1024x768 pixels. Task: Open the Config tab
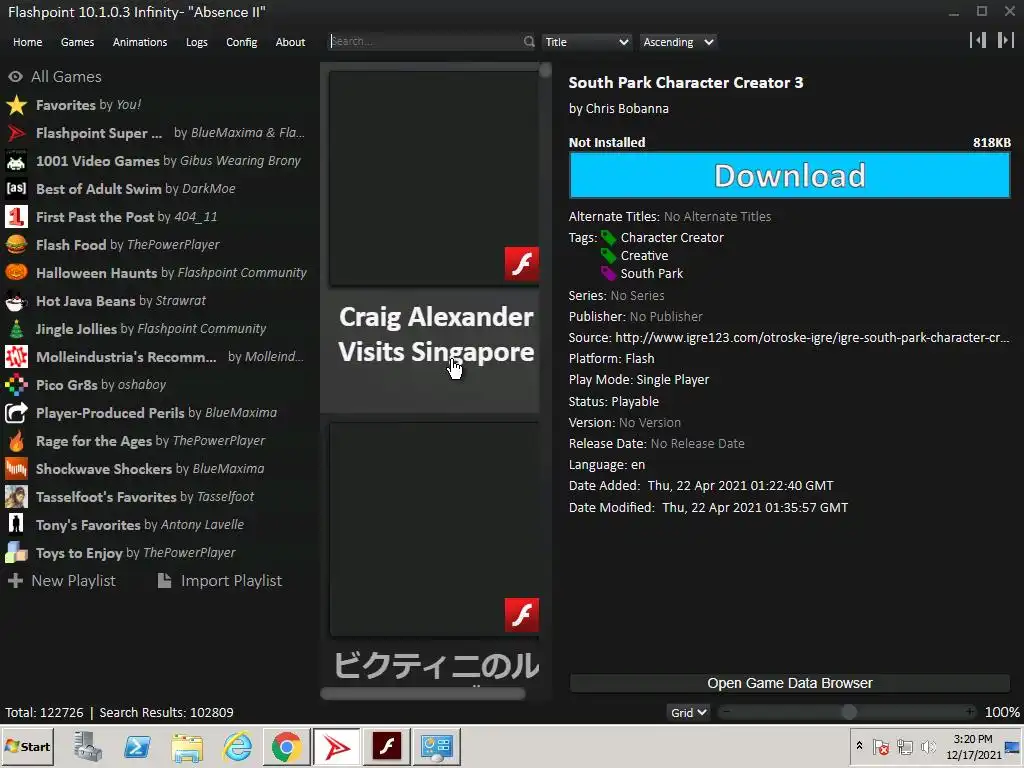click(242, 42)
